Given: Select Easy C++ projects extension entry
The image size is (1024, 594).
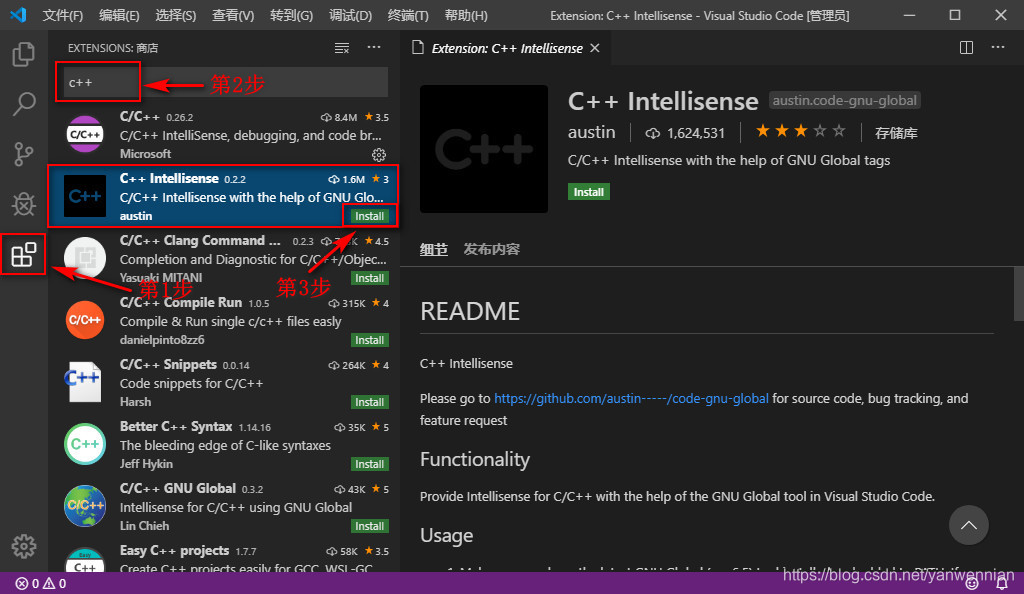Looking at the screenshot, I should pos(222,558).
